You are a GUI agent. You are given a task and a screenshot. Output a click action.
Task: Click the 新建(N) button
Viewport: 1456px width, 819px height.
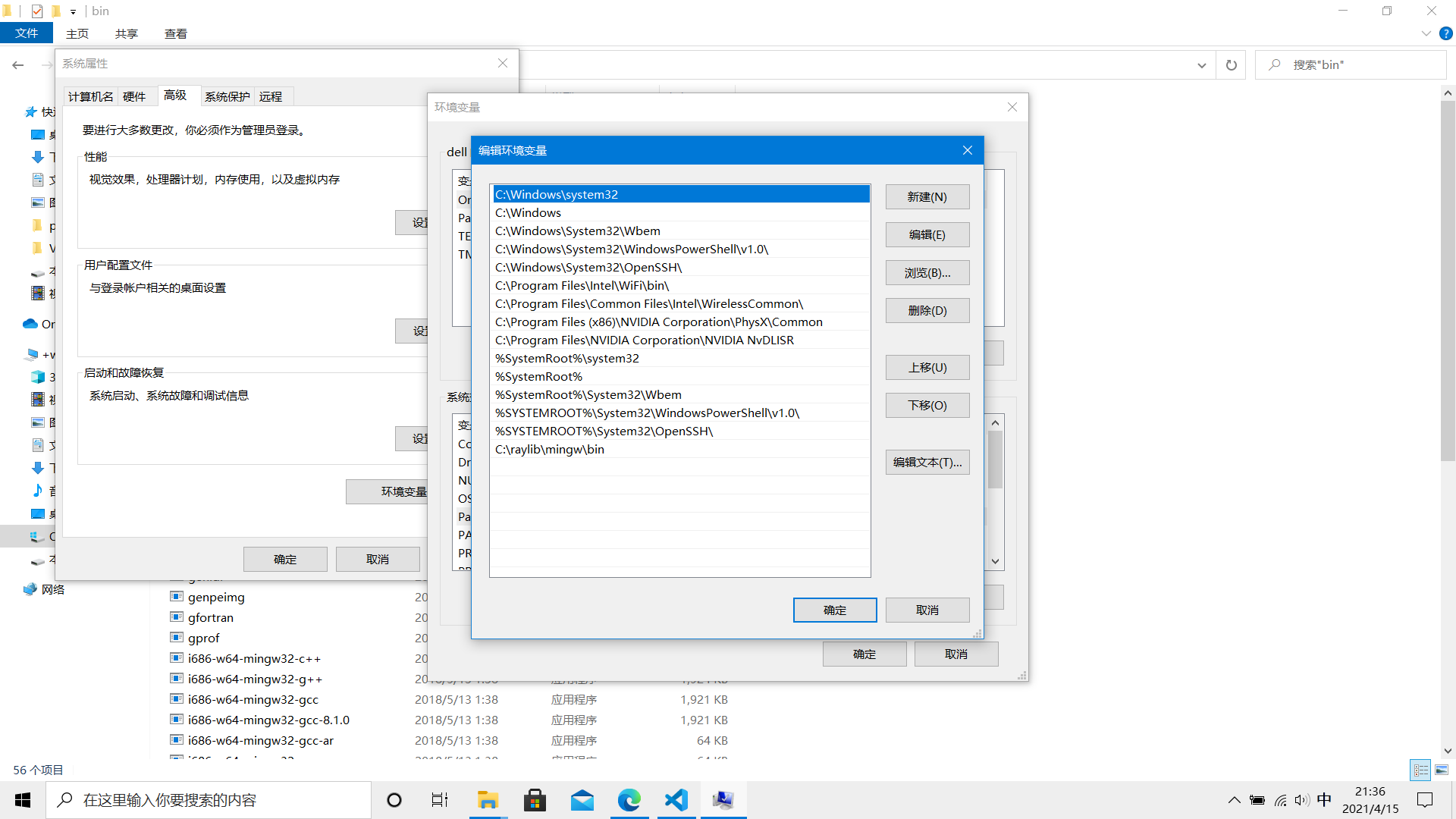click(927, 196)
